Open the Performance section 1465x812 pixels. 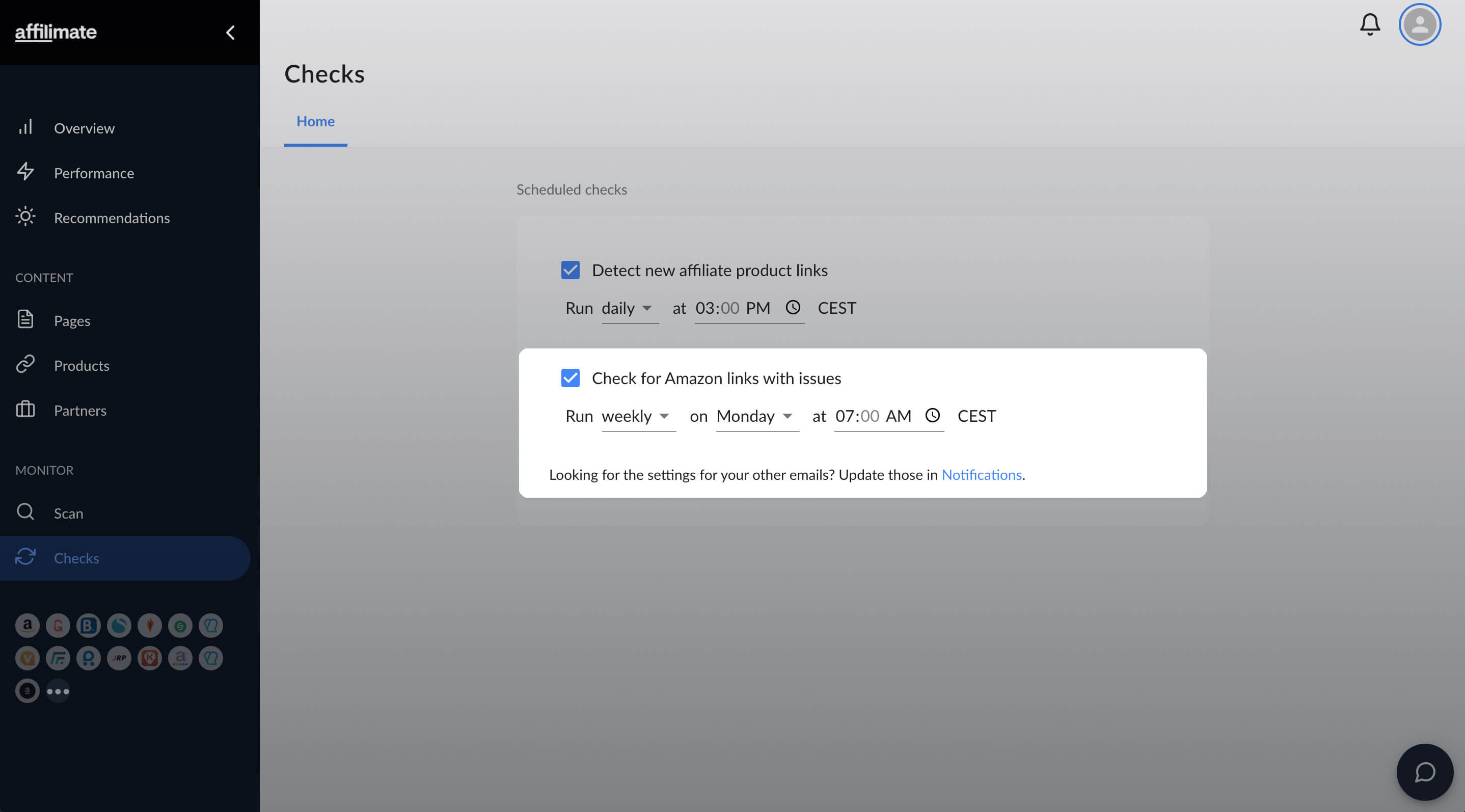[x=94, y=173]
